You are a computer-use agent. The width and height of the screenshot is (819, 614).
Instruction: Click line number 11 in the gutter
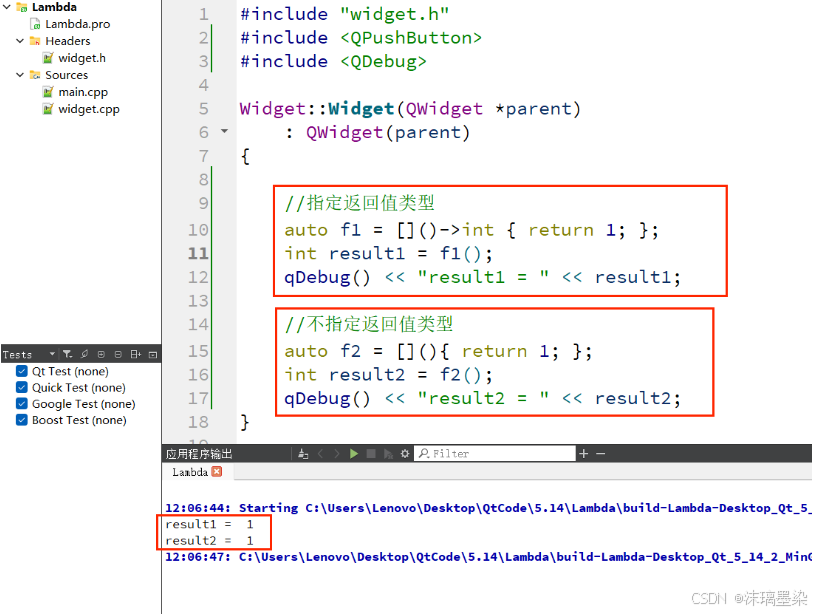(198, 253)
